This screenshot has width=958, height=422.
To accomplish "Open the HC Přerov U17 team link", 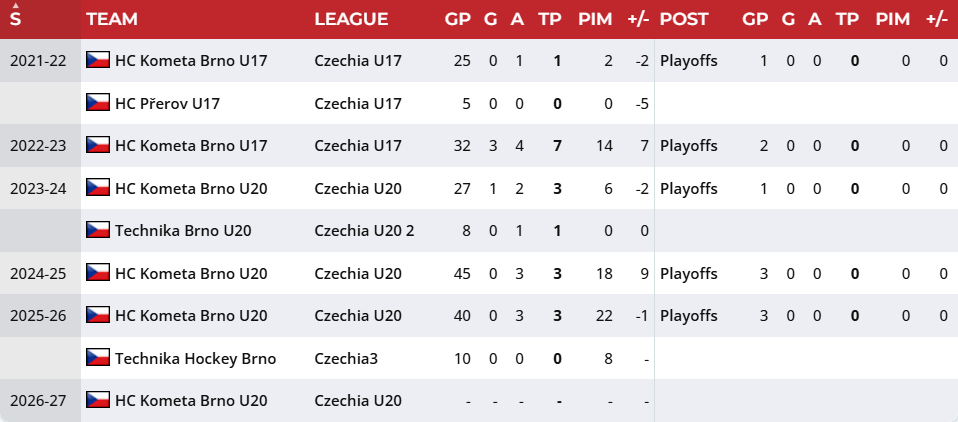I will pos(167,103).
